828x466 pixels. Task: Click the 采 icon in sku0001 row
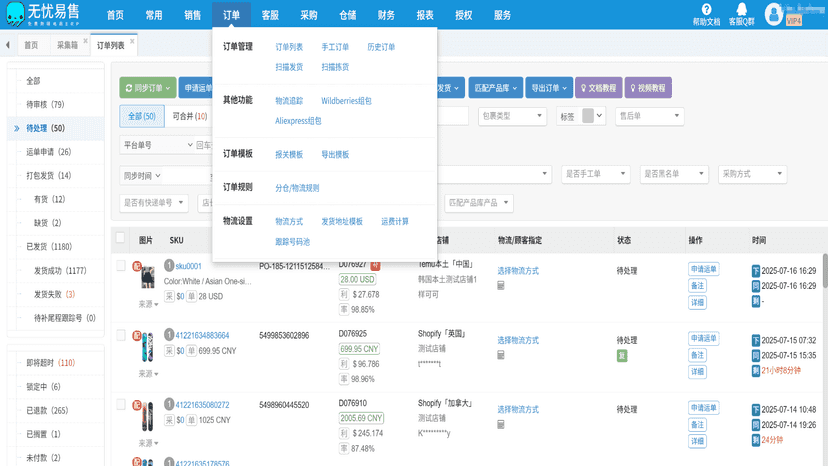coord(169,296)
